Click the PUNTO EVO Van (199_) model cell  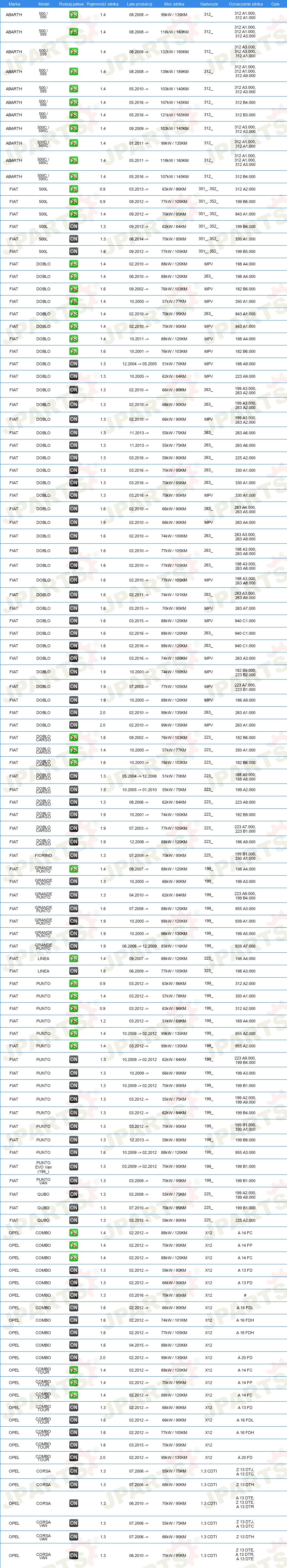[43, 1166]
